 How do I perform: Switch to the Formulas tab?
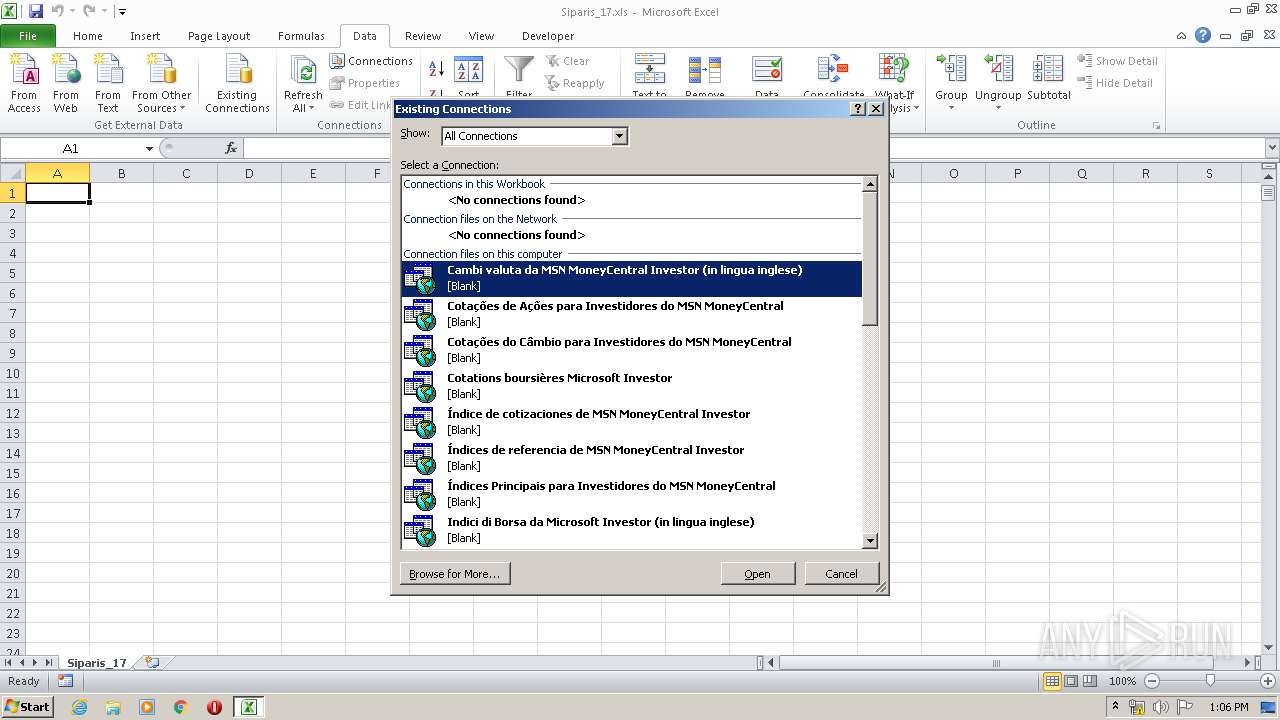tap(301, 36)
